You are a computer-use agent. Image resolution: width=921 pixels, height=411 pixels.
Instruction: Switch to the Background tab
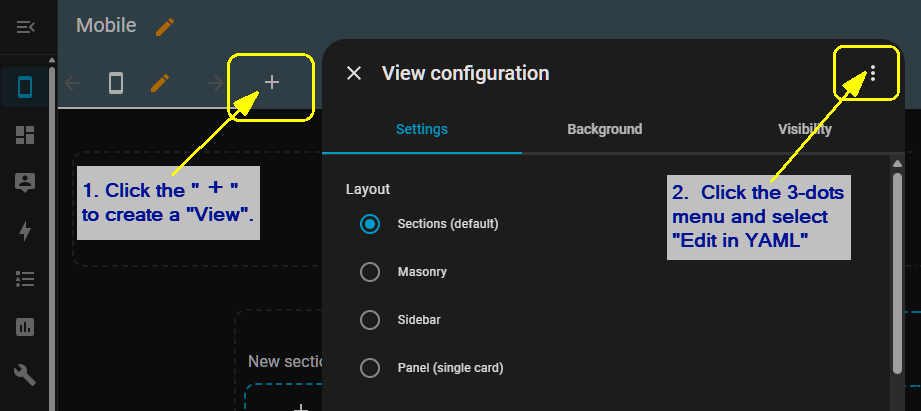click(x=604, y=129)
